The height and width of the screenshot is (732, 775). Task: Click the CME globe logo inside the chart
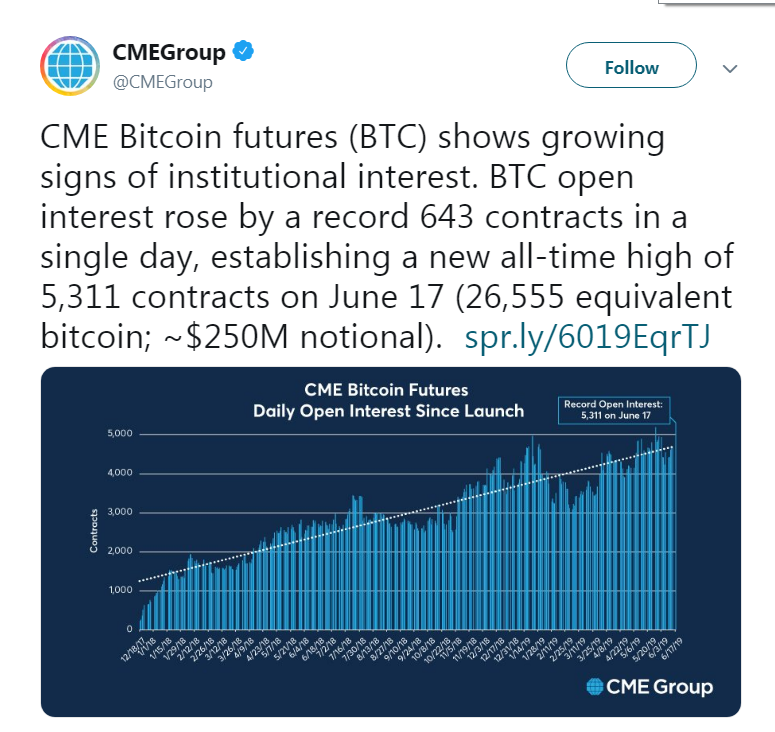tap(595, 686)
